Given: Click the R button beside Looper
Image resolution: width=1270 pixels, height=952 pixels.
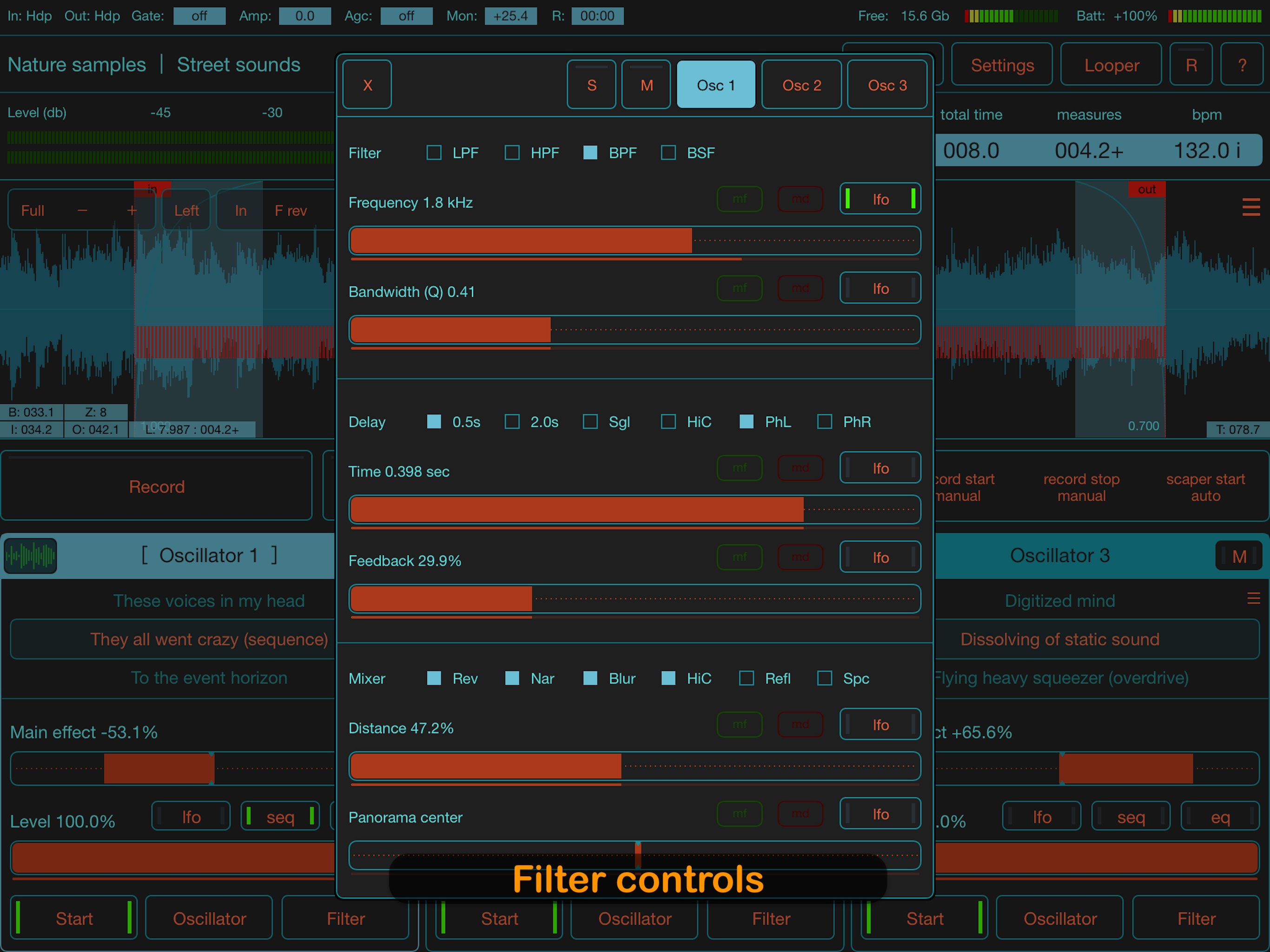Looking at the screenshot, I should coord(1191,65).
